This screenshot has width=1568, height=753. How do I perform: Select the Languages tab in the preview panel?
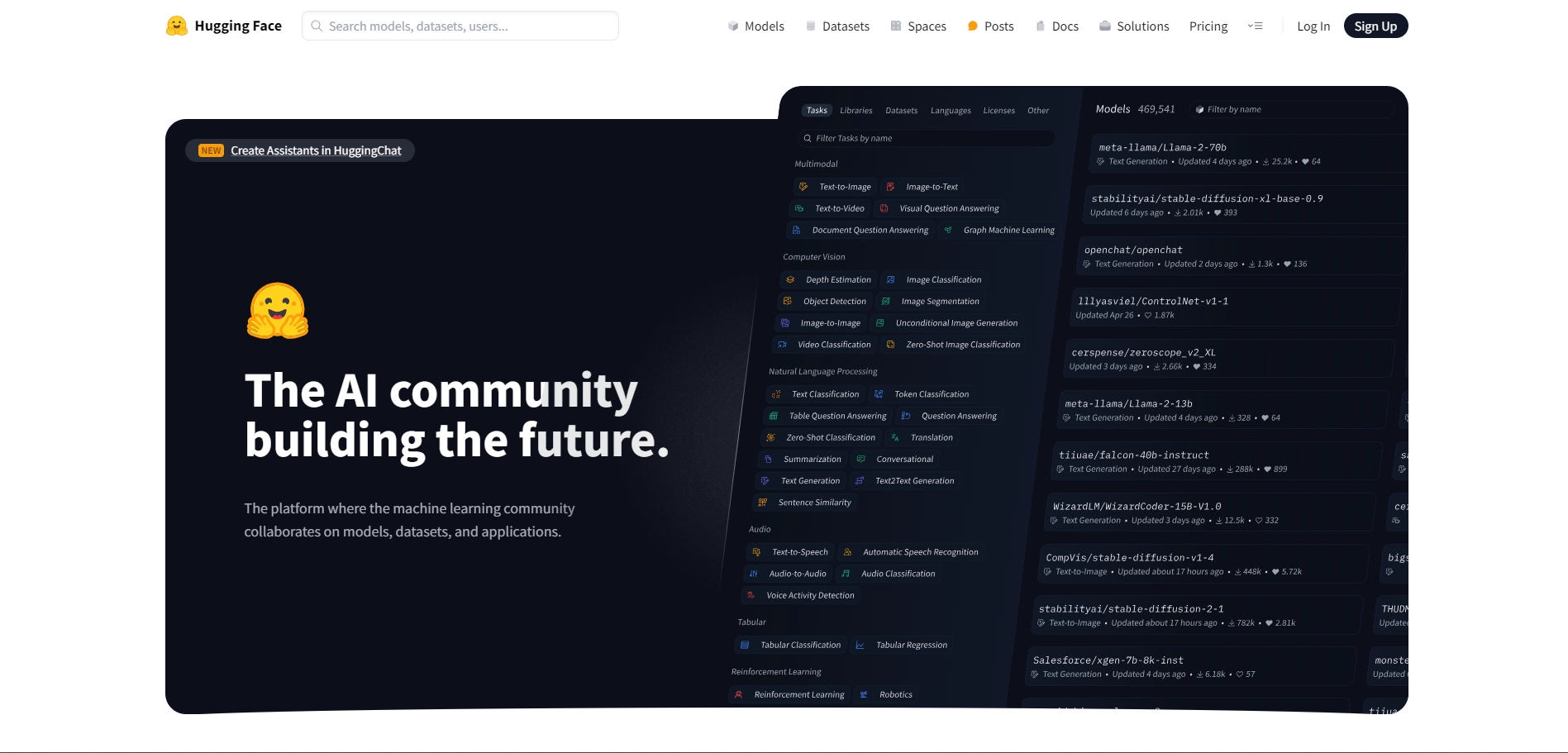(951, 111)
